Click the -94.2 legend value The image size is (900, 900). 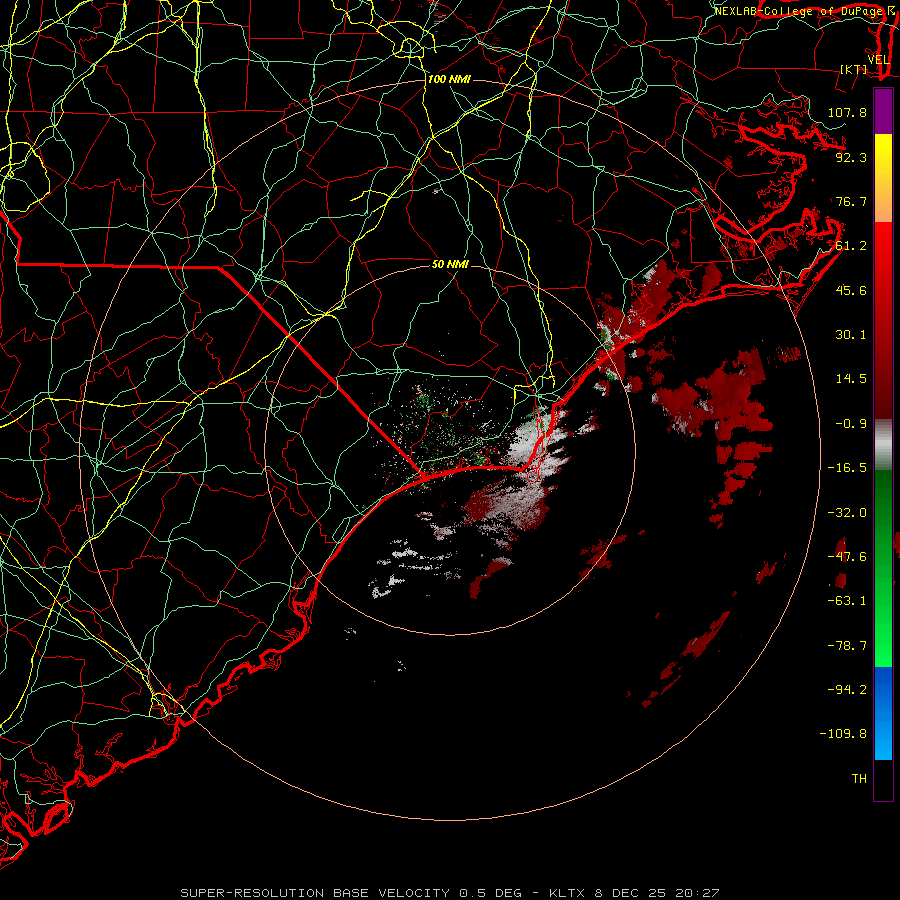(847, 689)
